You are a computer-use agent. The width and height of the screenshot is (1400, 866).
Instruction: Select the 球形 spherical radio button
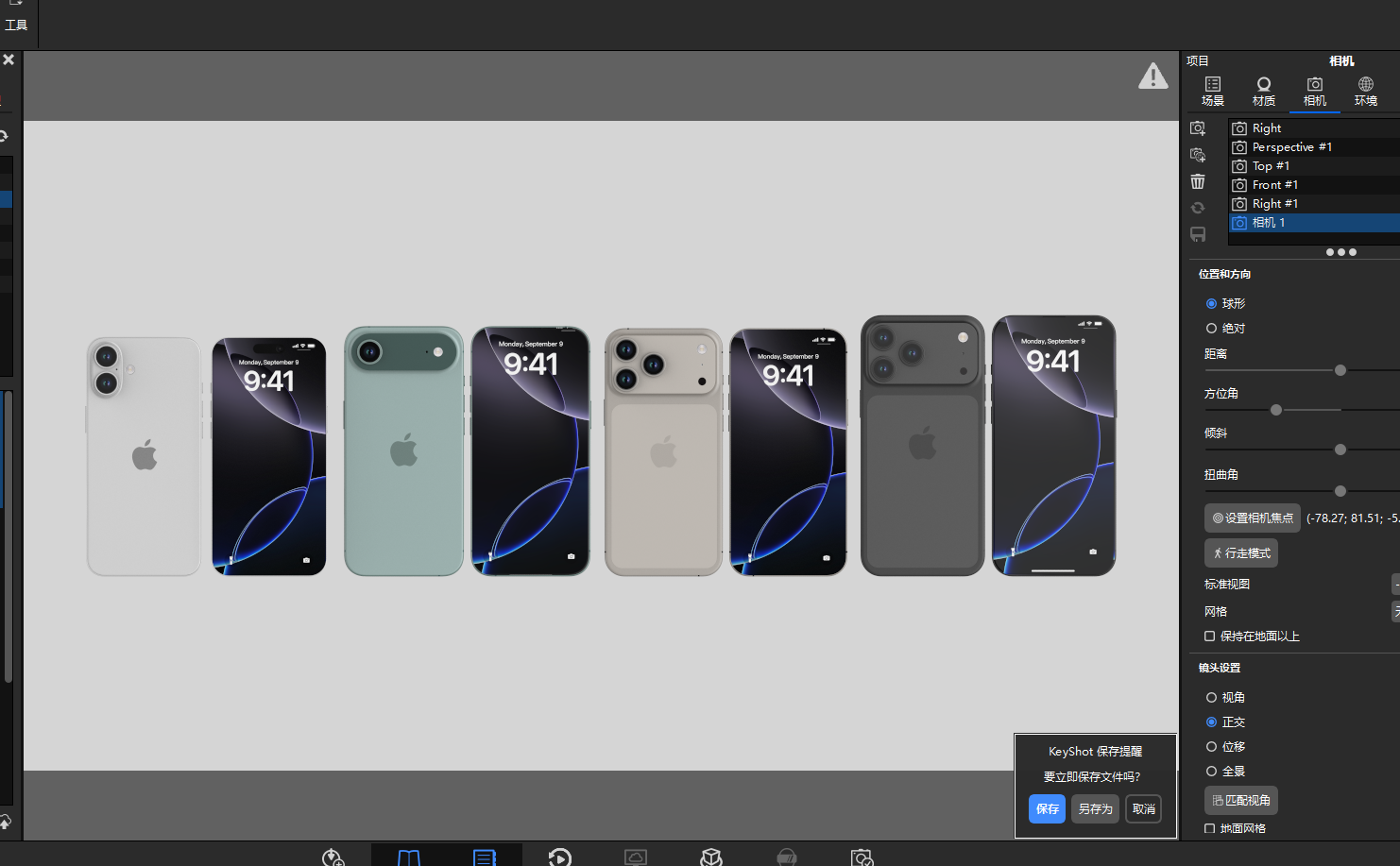[1211, 304]
